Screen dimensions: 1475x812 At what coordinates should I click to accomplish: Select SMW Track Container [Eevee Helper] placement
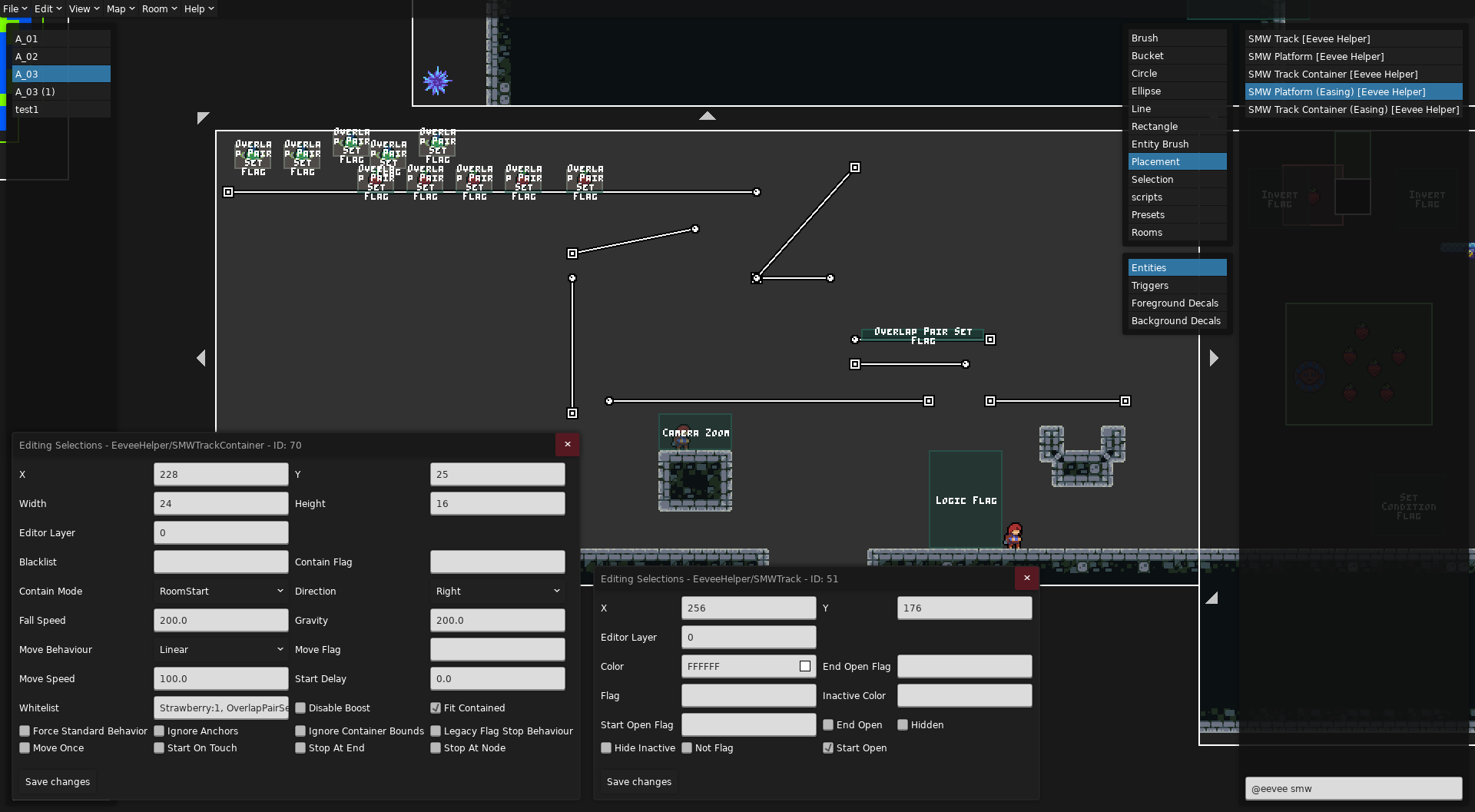click(1354, 75)
